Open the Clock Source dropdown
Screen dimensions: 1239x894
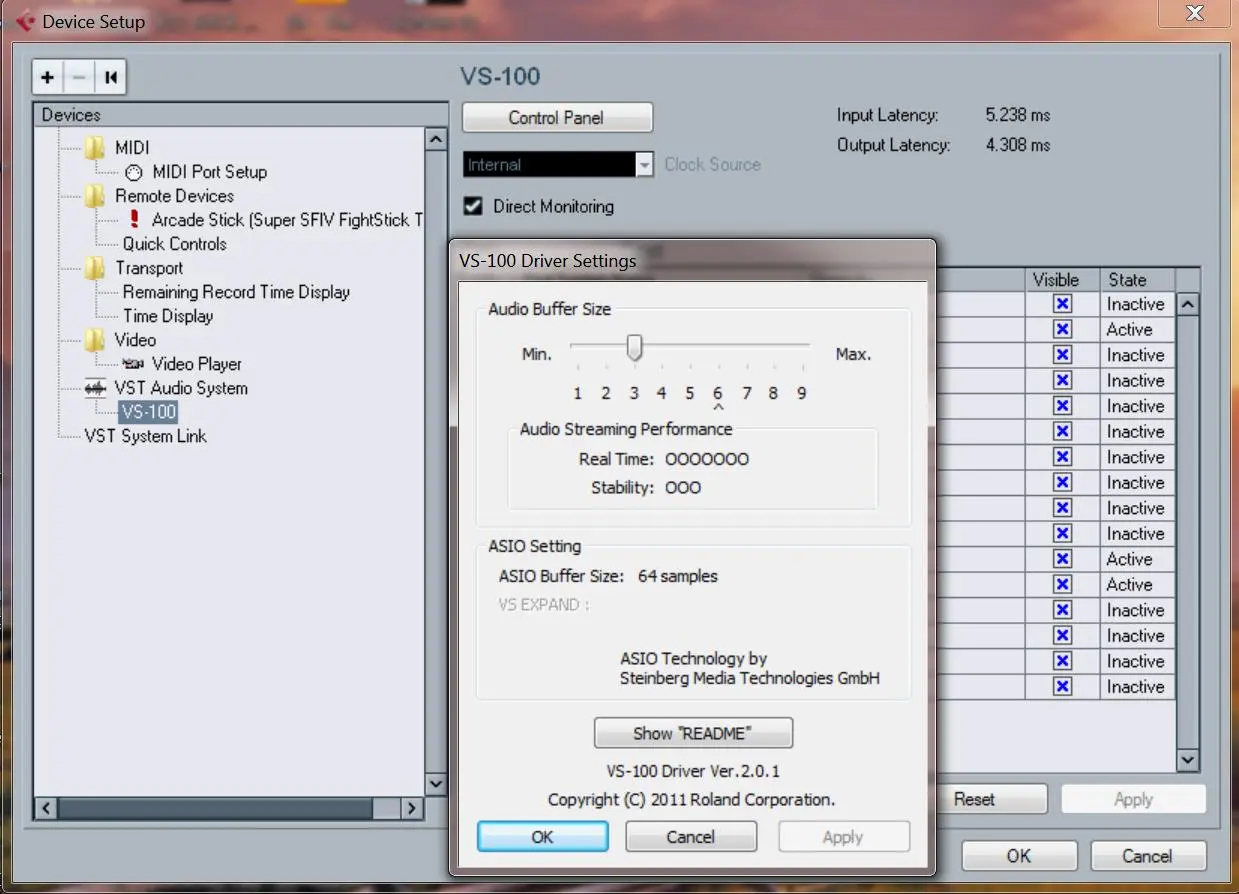[645, 165]
